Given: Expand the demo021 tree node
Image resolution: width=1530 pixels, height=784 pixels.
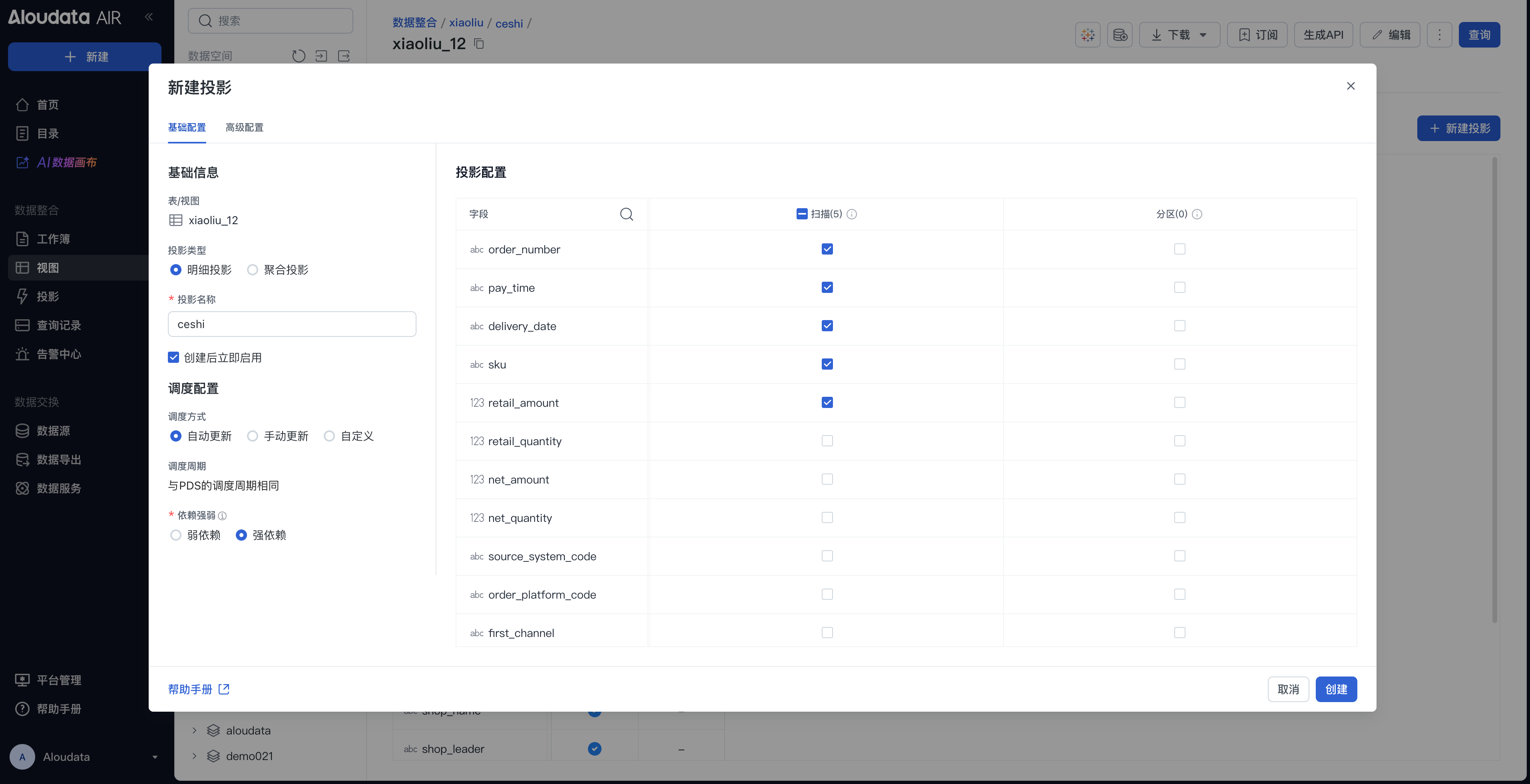Looking at the screenshot, I should tap(193, 756).
